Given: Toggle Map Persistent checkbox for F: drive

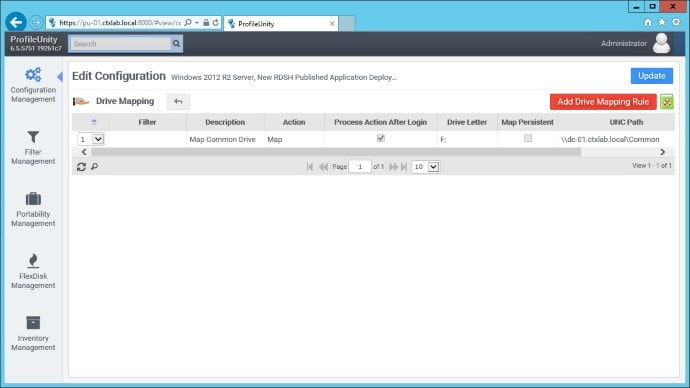Looking at the screenshot, I should tap(528, 138).
